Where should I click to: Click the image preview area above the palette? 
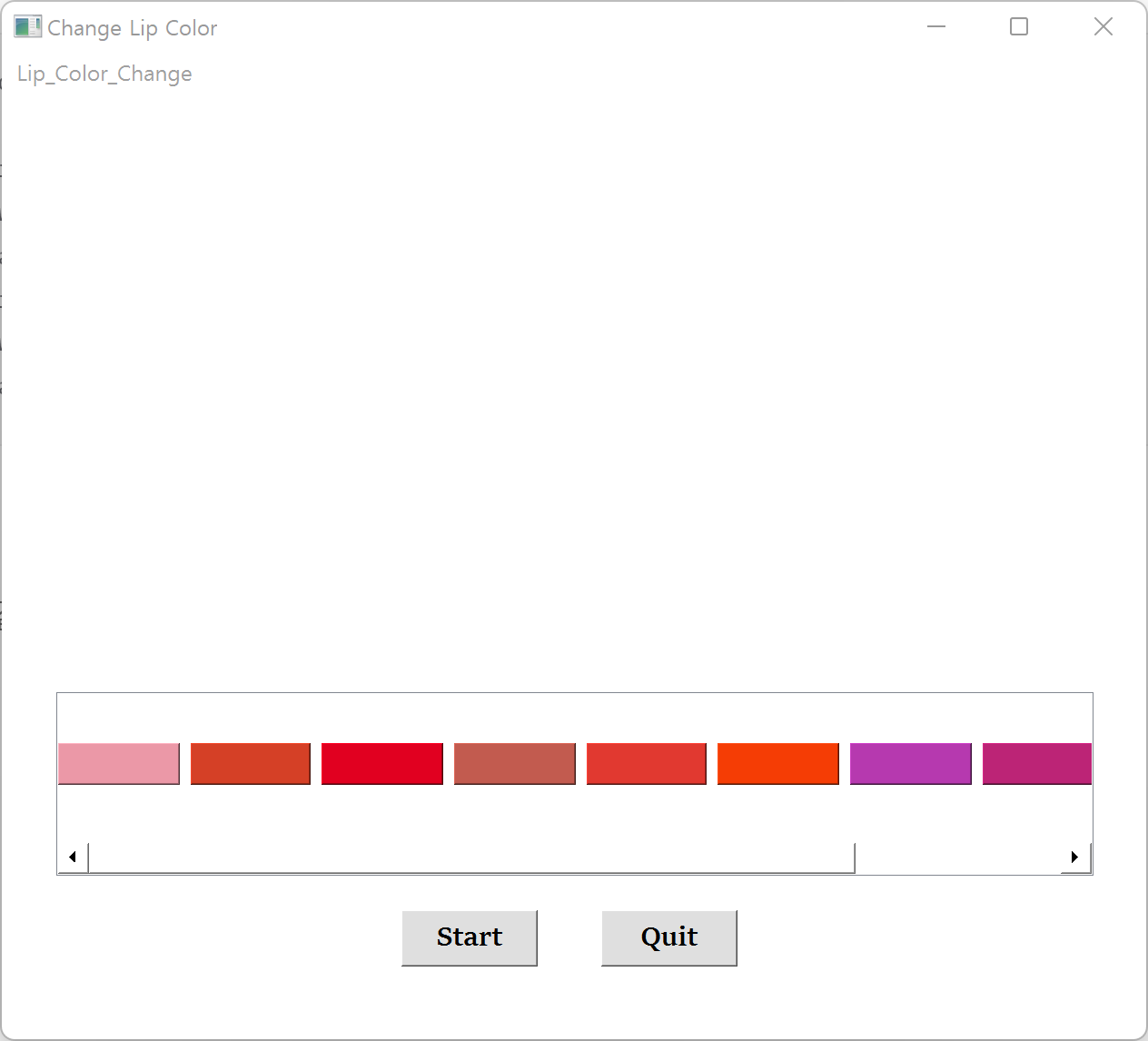click(574, 391)
